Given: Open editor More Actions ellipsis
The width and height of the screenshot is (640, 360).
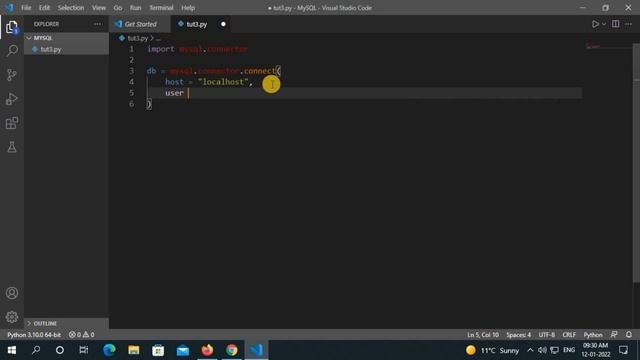Looking at the screenshot, I should [628, 24].
